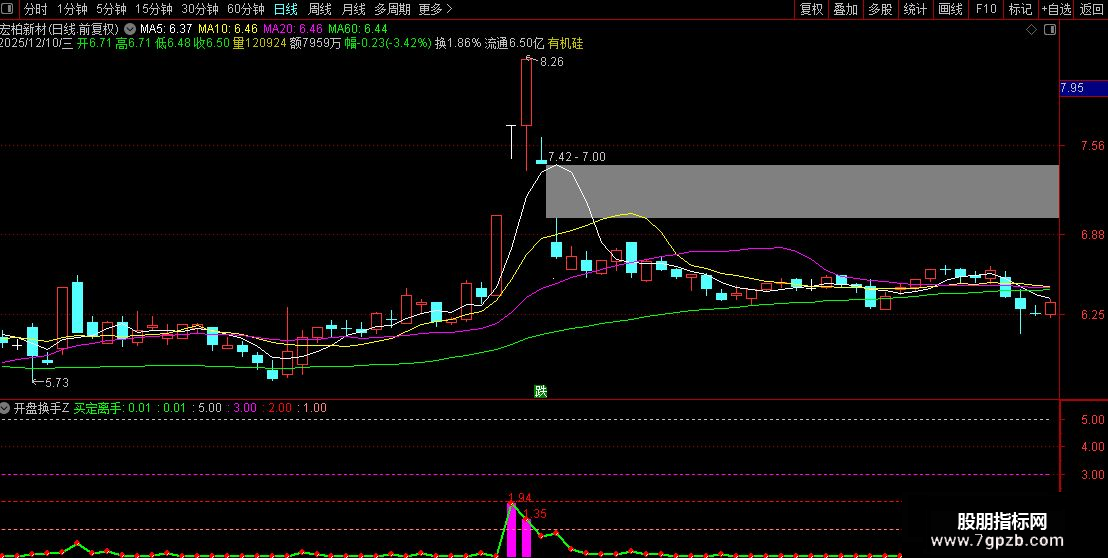Toggle the right side panel icon

point(1050,30)
